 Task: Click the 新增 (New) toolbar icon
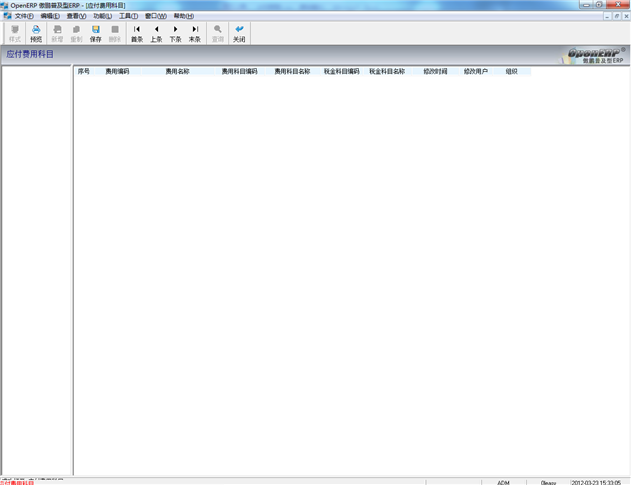click(57, 33)
